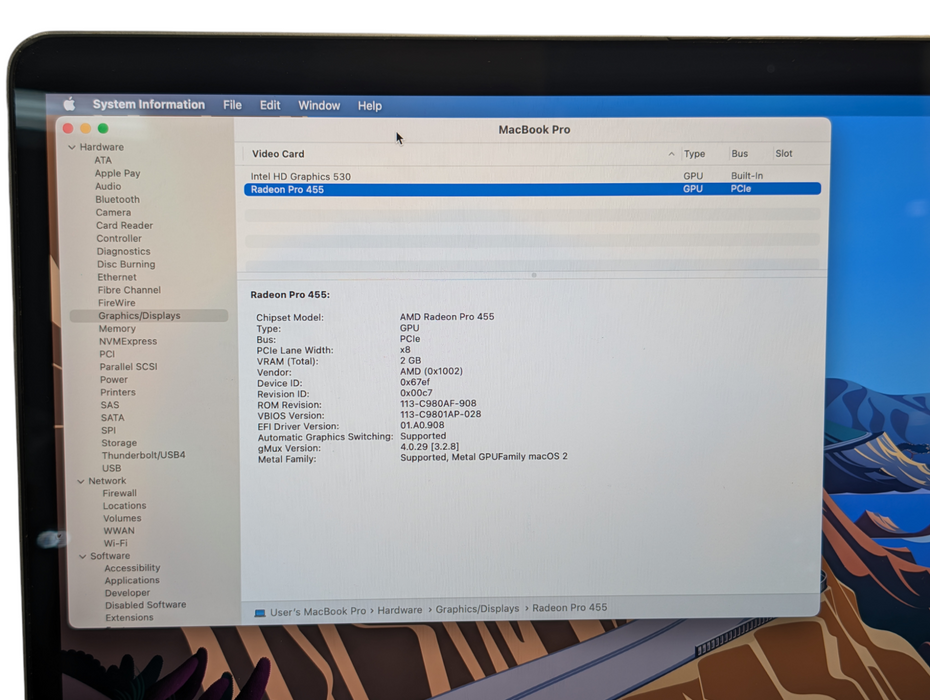Select SAS in the sidebar
This screenshot has width=930, height=700.
(x=110, y=405)
